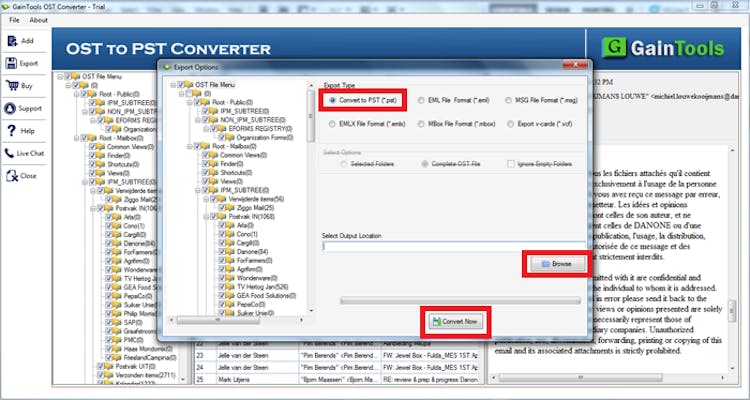Click the Convert Now button
Screen dimensions: 750x400
point(454,321)
